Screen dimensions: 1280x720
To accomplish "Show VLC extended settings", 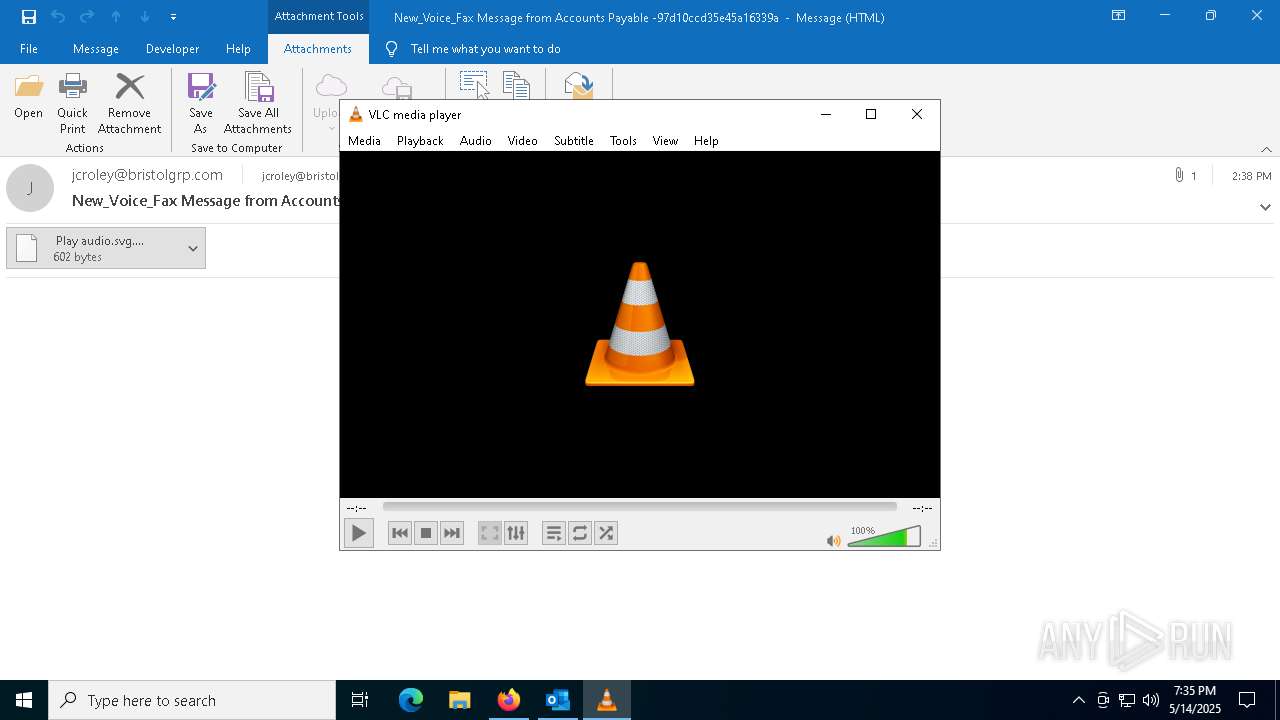I will 516,533.
